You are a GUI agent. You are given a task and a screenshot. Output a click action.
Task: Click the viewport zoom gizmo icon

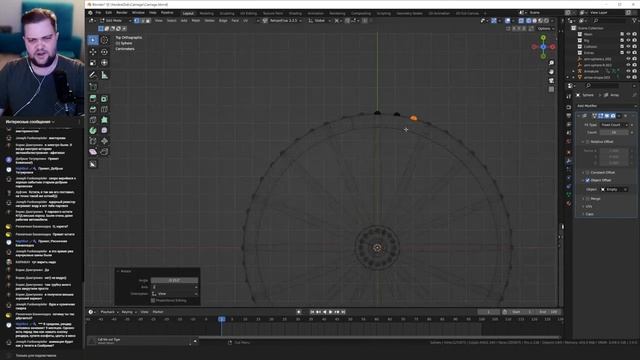(x=551, y=63)
